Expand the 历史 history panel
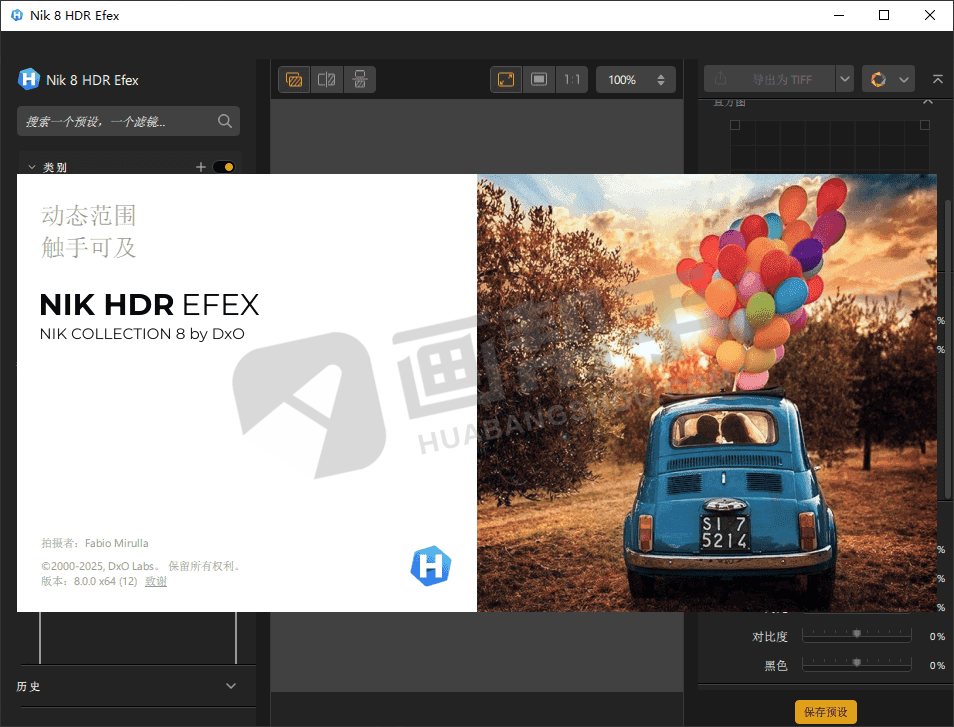This screenshot has width=954, height=727. (231, 686)
